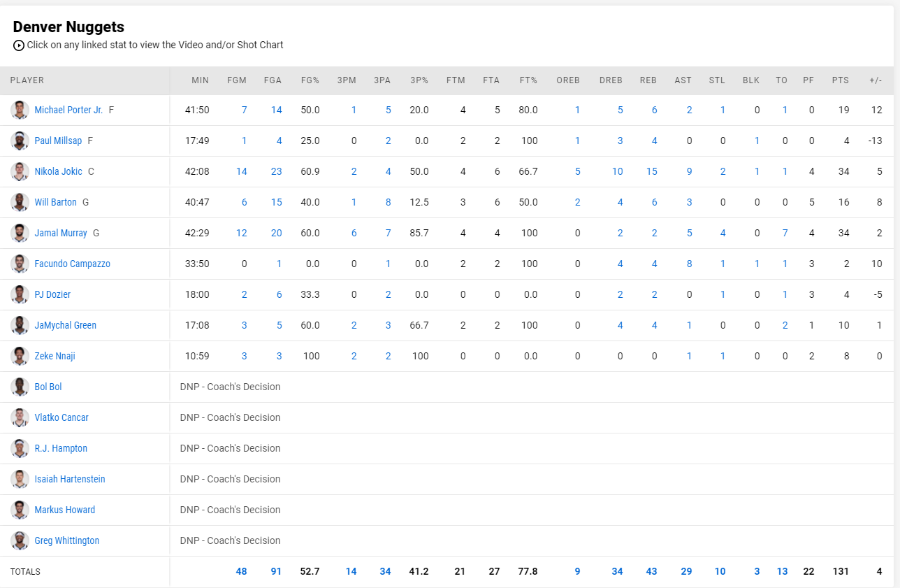Screen dimensions: 900x588
Task: Open the R.J. Hampton name link
Action: pos(61,448)
